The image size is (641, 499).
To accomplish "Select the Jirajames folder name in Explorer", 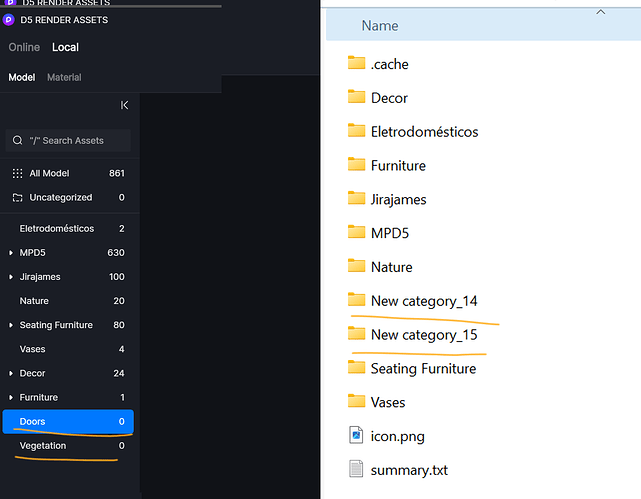I will [399, 199].
